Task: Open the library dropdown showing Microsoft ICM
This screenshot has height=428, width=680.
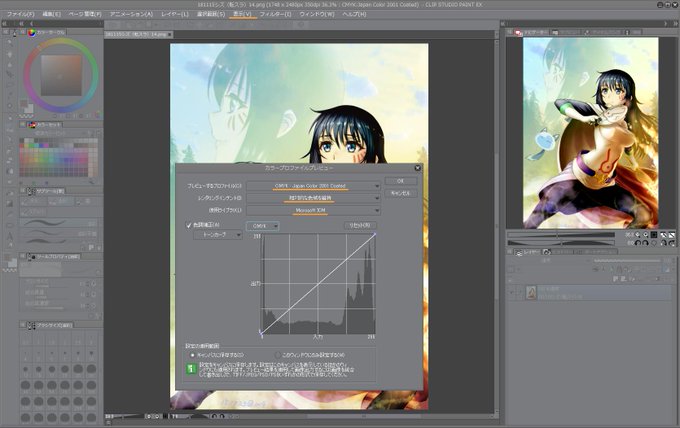Action: [314, 210]
